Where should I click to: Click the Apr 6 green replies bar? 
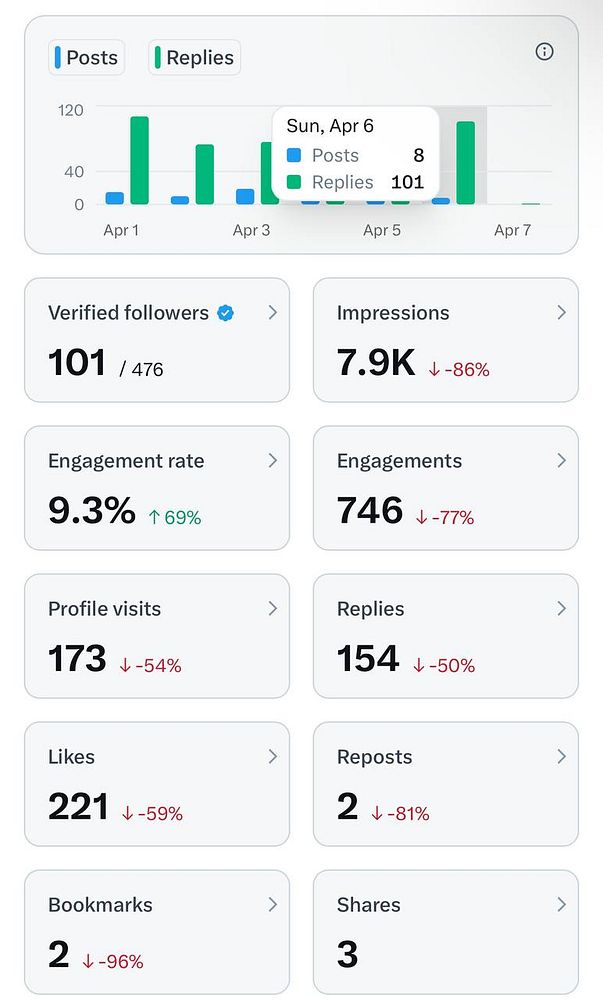tap(465, 163)
